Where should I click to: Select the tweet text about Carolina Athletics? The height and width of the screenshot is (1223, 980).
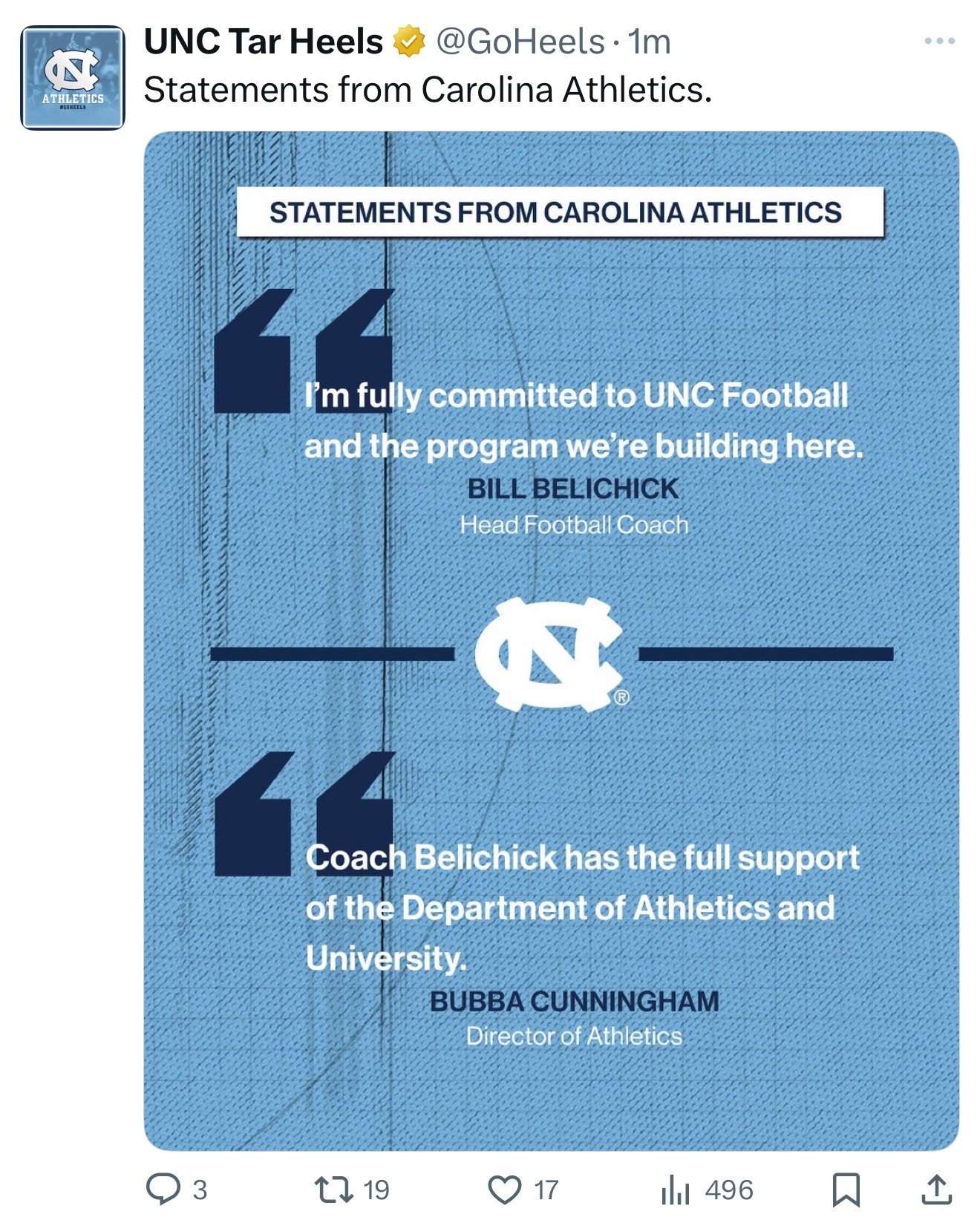[428, 90]
